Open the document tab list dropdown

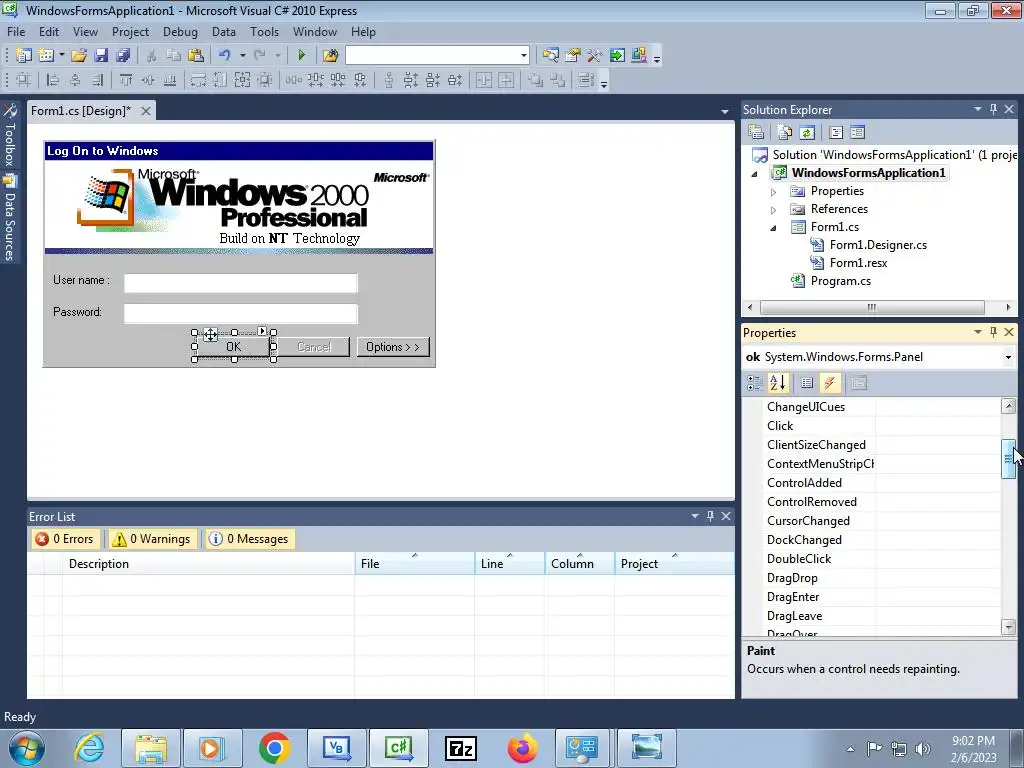tap(724, 112)
